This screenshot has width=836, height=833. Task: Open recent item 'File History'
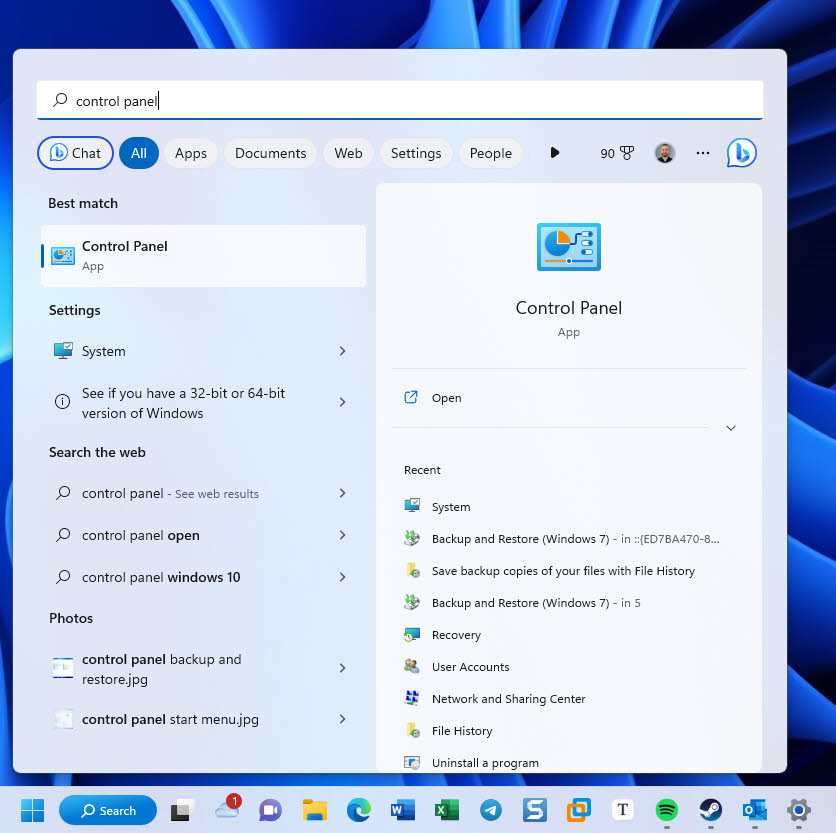[462, 731]
